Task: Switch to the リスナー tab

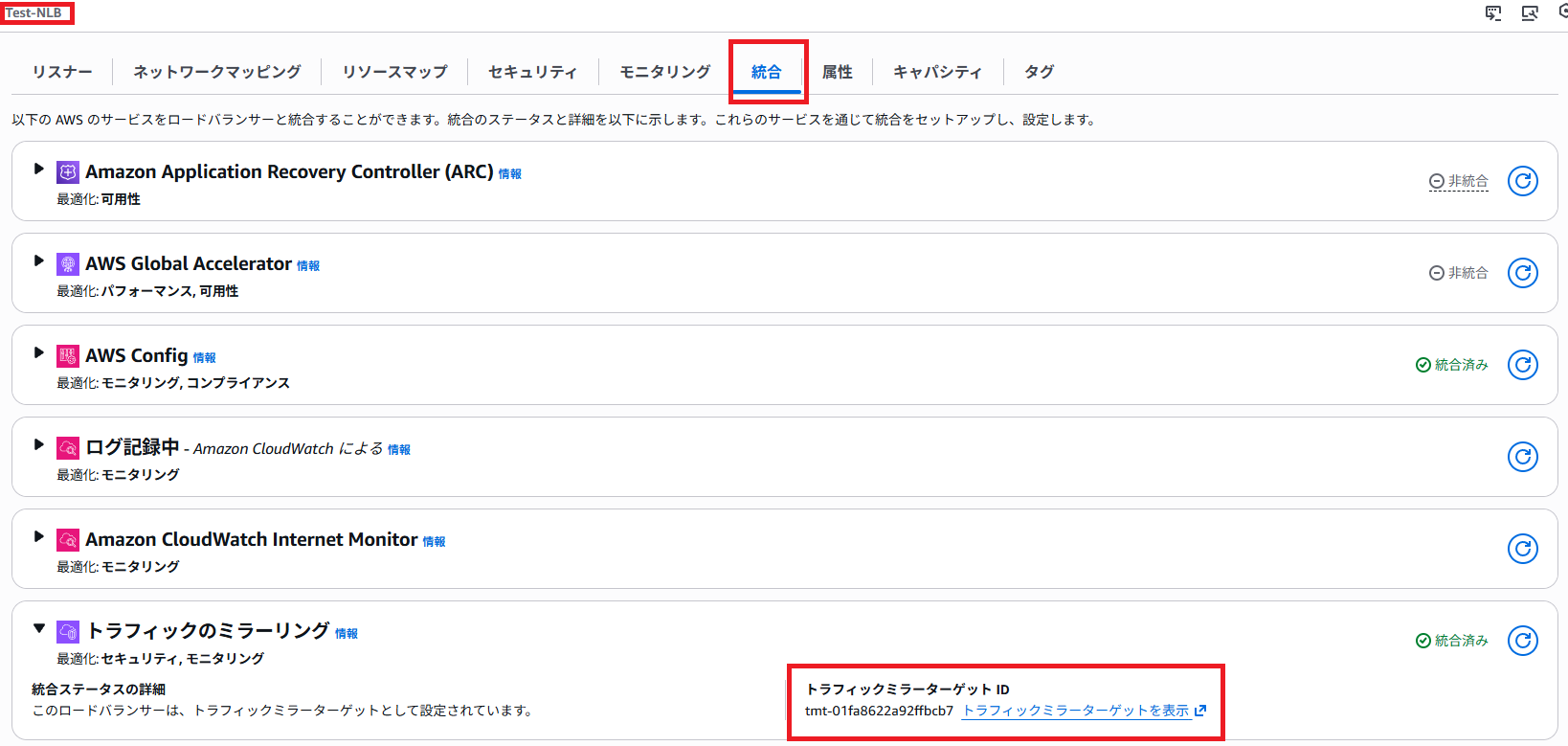Action: 62,72
